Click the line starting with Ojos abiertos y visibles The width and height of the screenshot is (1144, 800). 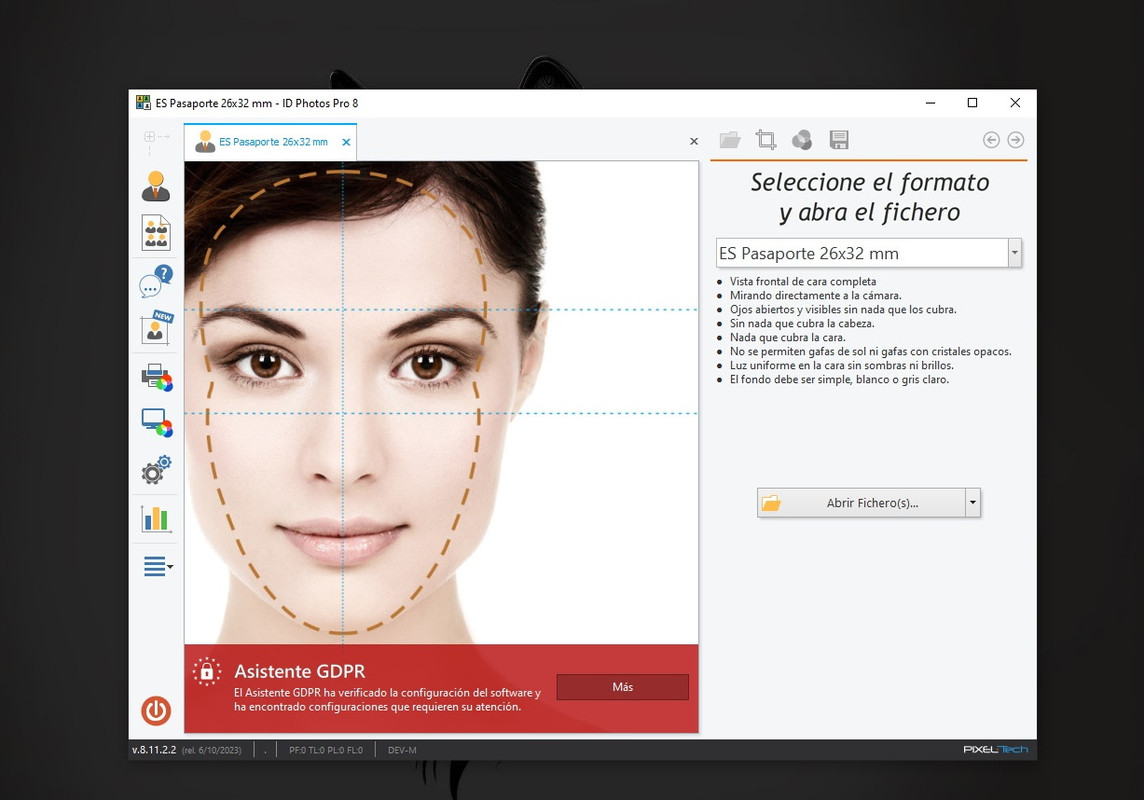[843, 309]
